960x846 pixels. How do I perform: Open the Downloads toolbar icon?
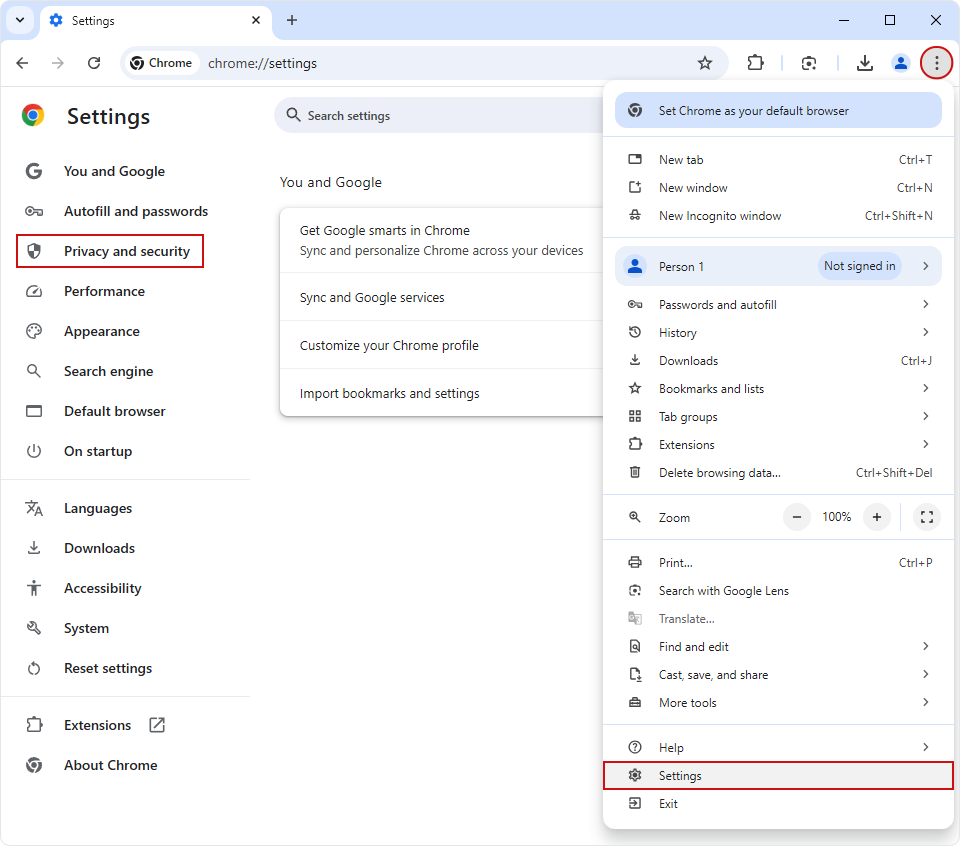(x=864, y=63)
